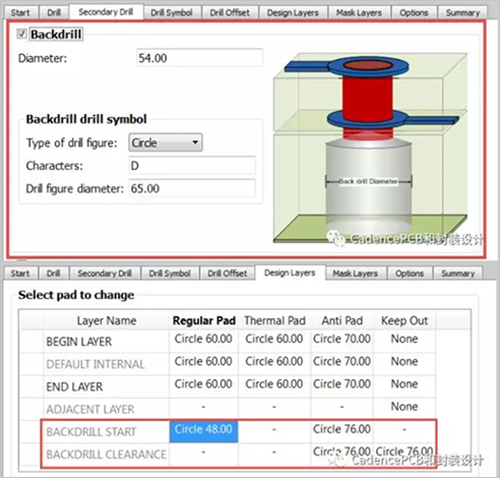500x478 pixels.
Task: Switch to the Drill Symbol tab in top panel
Action: [x=172, y=13]
